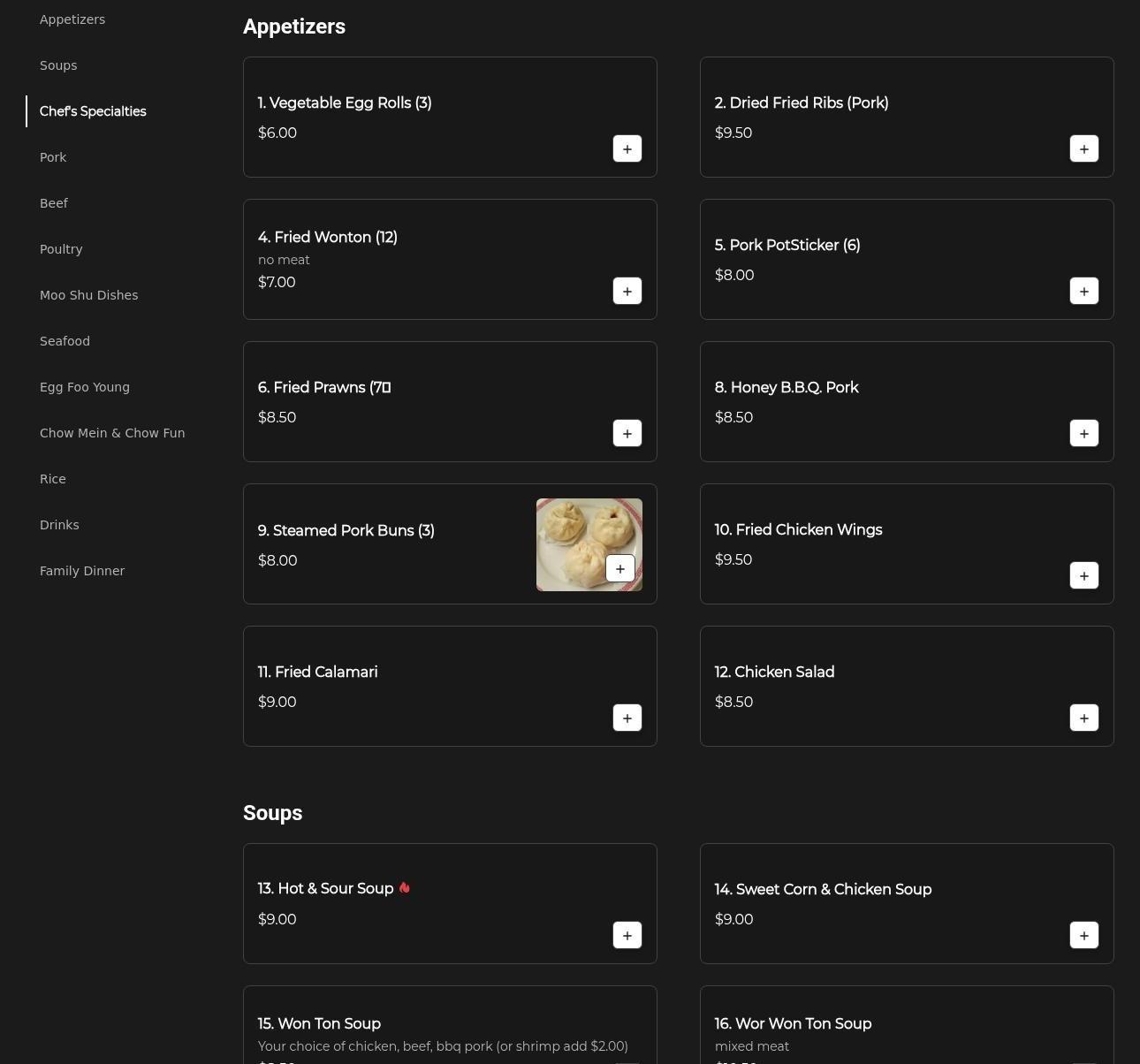
Task: Click the Appetizers section heading
Action: [294, 27]
